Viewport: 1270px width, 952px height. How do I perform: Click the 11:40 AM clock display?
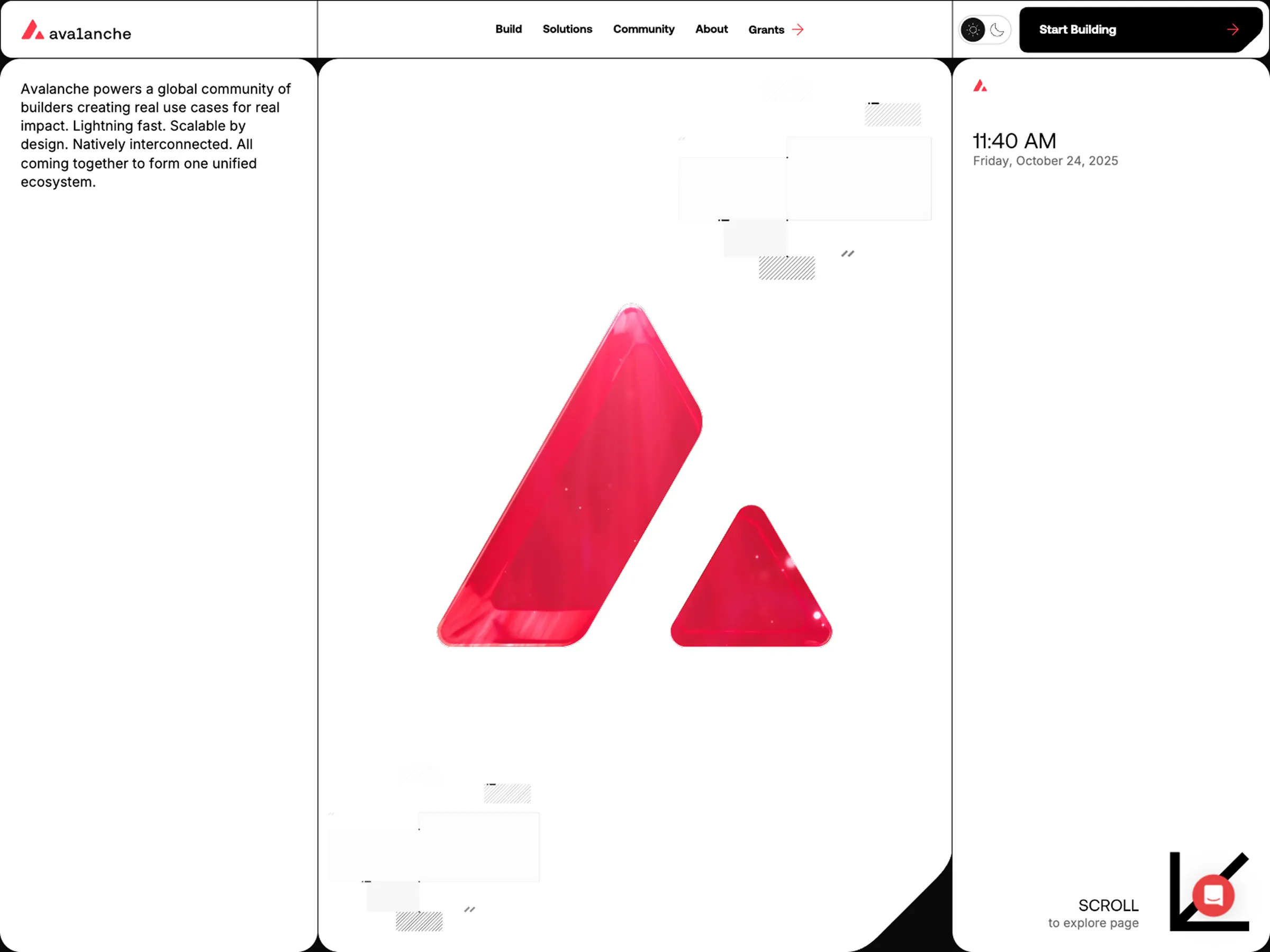(x=1014, y=141)
